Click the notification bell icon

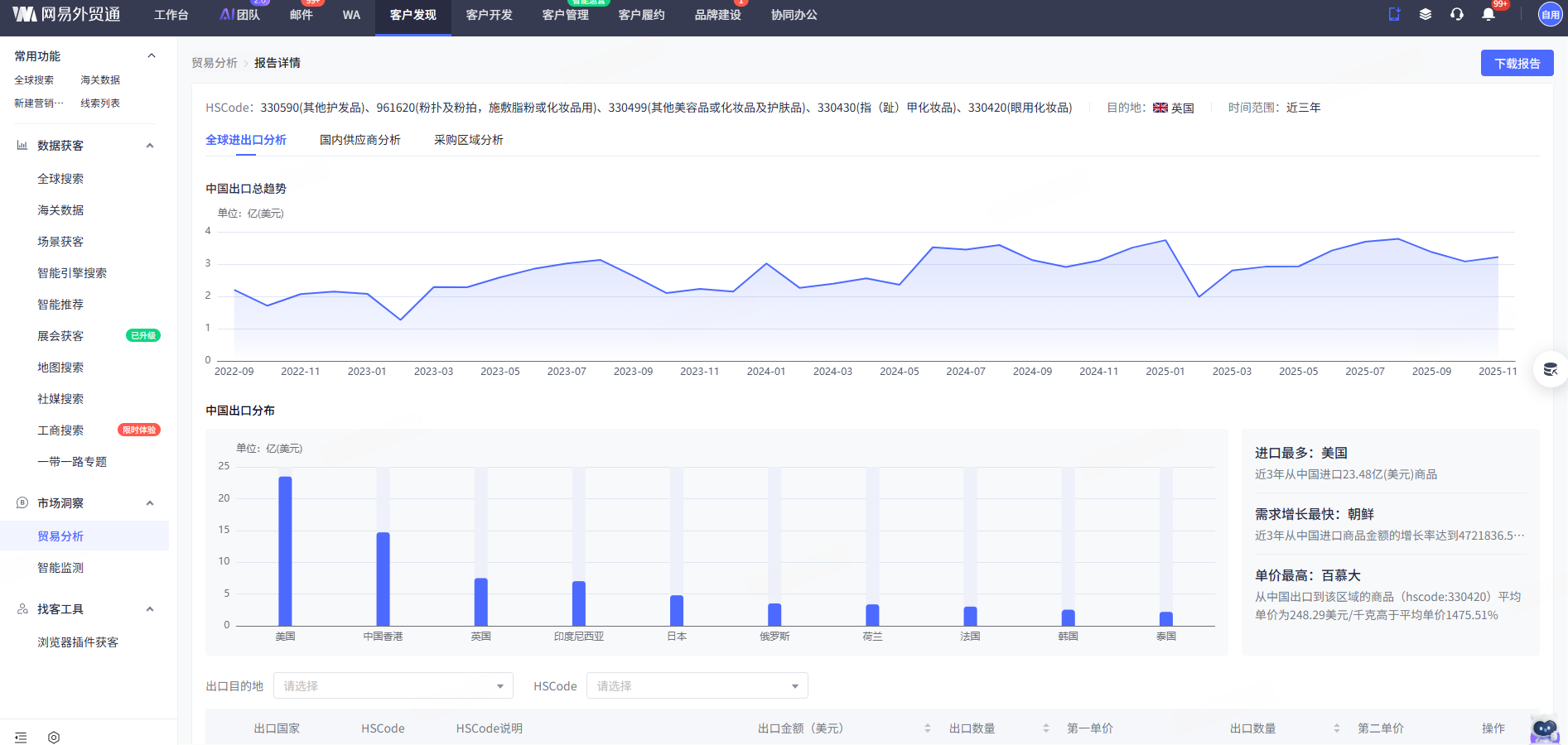(1488, 14)
